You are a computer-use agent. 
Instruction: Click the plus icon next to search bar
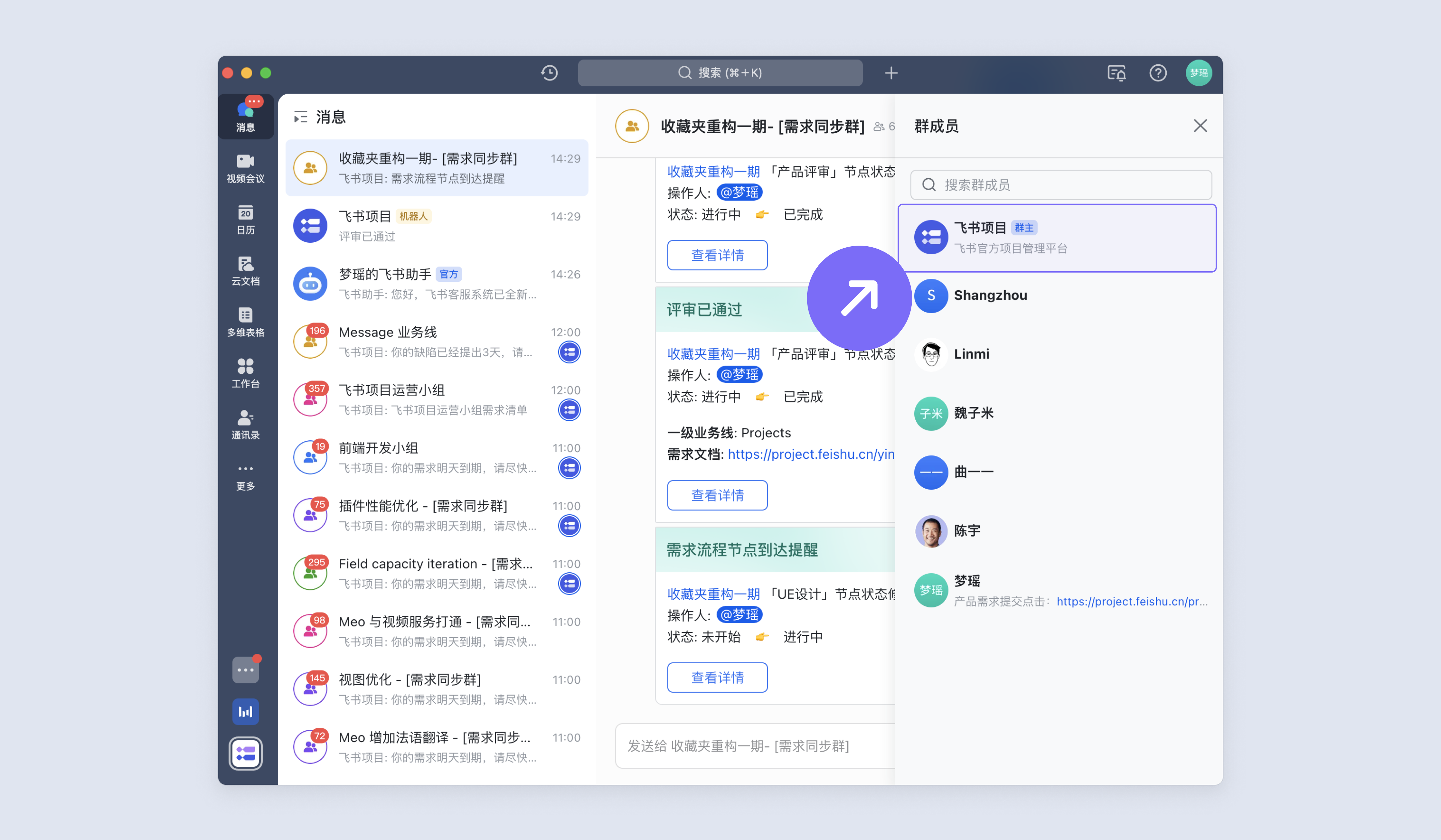point(891,73)
